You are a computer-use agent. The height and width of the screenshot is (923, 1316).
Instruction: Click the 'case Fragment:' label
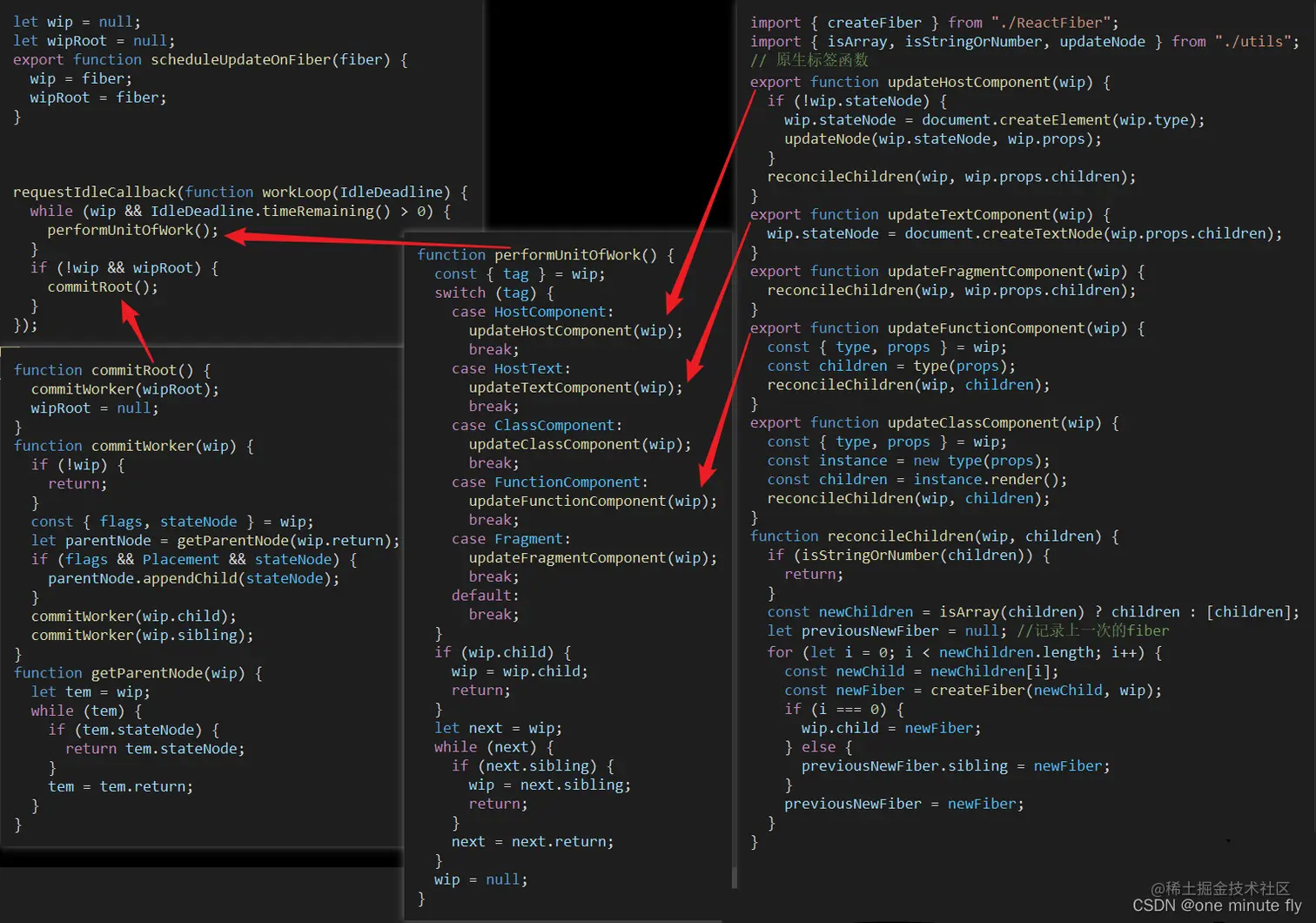pos(511,540)
